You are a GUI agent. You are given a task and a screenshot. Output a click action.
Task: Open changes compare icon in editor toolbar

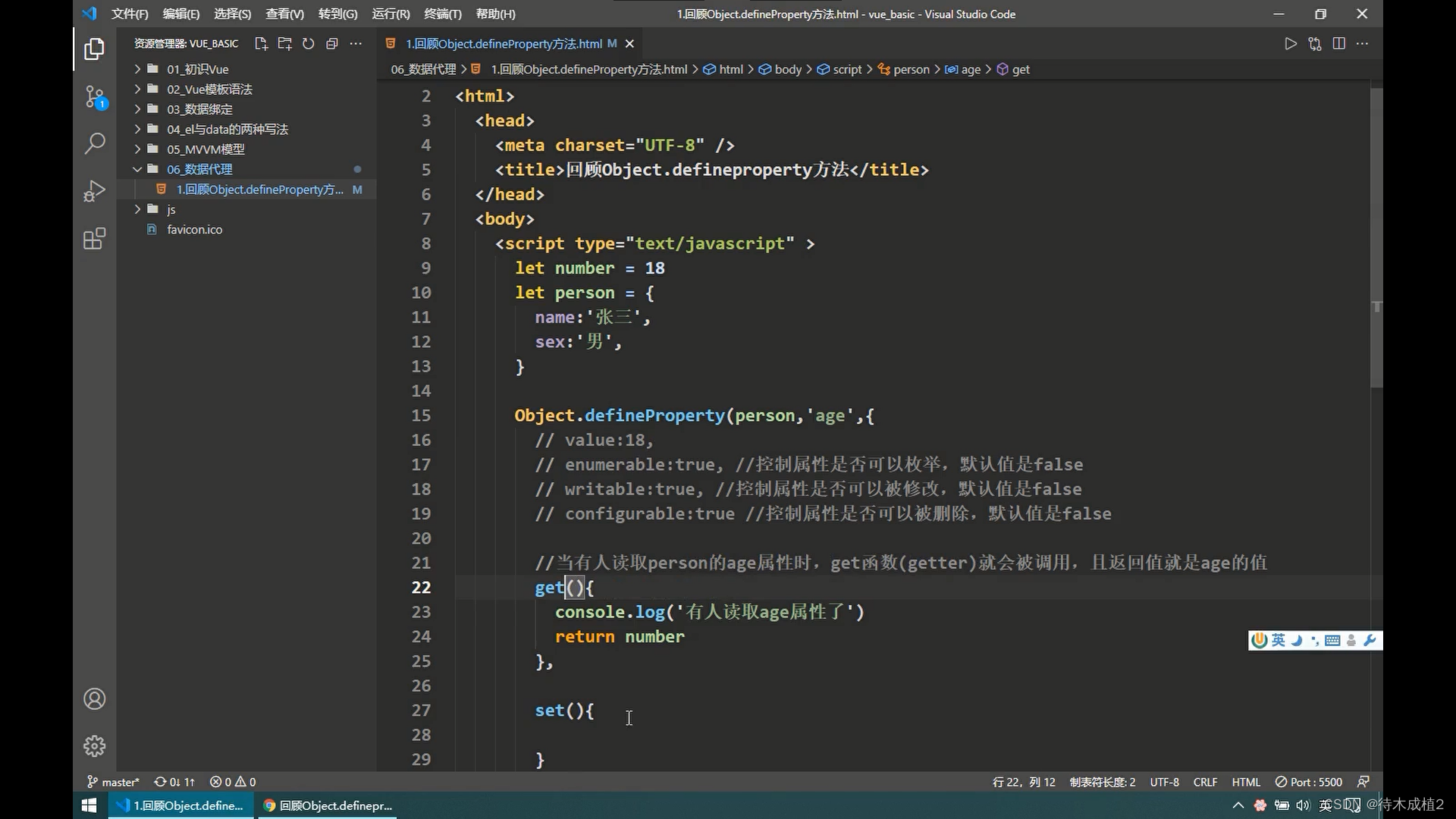(x=1315, y=44)
